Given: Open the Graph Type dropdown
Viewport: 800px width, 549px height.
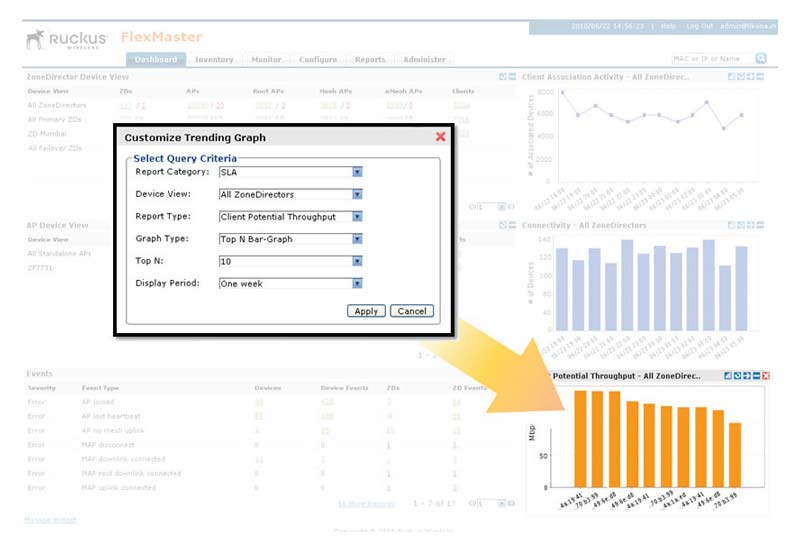Looking at the screenshot, I should pyautogui.click(x=290, y=239).
